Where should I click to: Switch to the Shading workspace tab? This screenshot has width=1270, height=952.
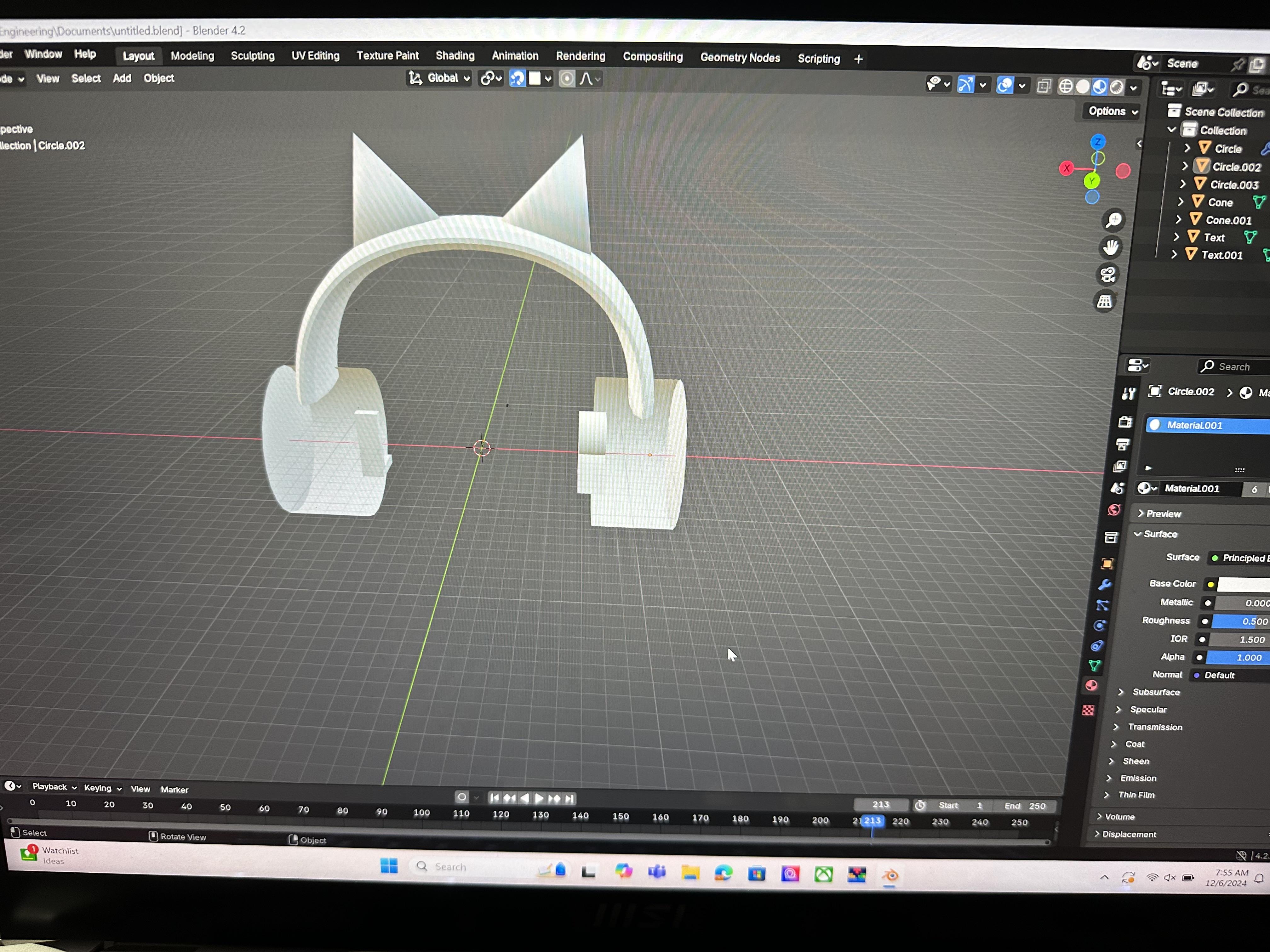(x=455, y=56)
